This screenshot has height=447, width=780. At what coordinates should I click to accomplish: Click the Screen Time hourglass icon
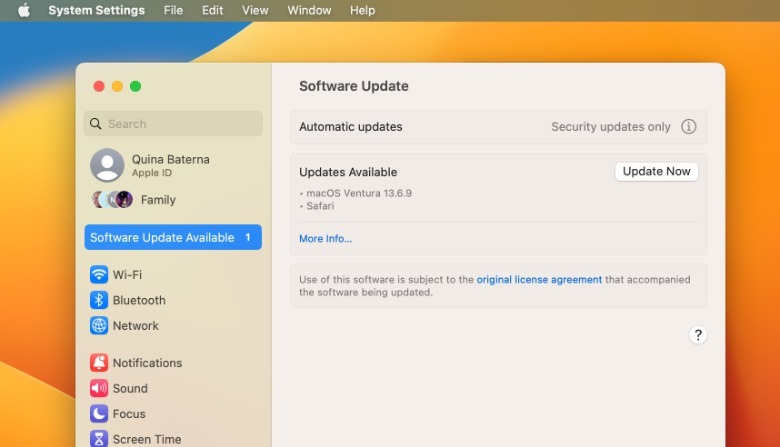point(99,439)
